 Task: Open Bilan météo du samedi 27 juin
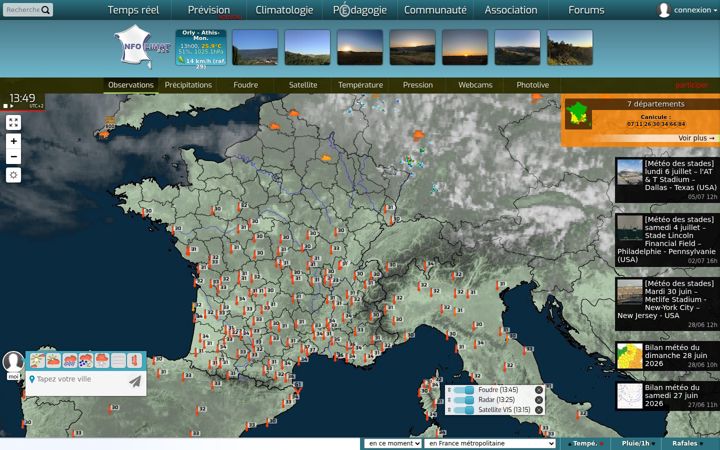point(667,396)
